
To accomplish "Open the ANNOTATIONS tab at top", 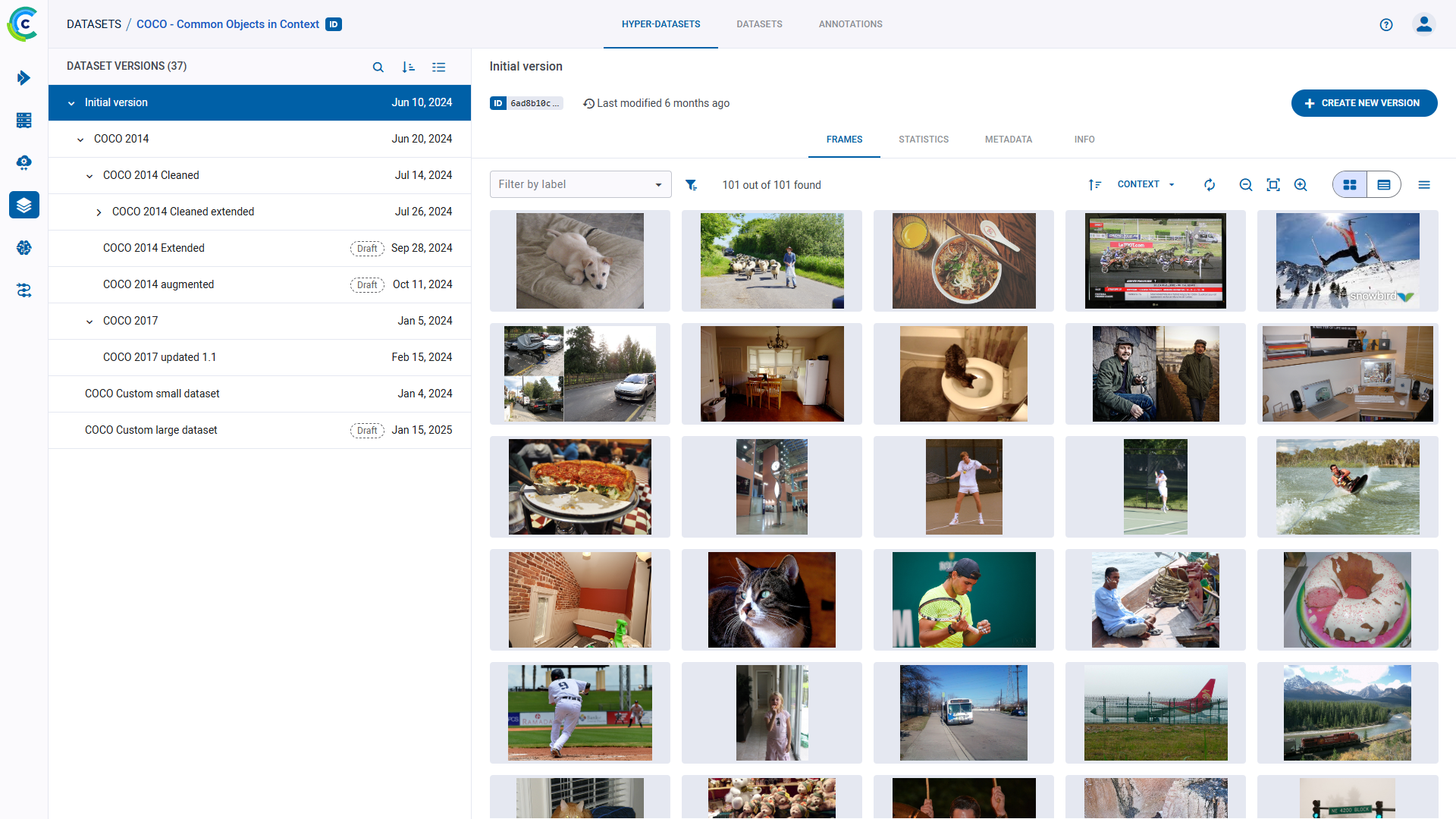I will [x=850, y=24].
